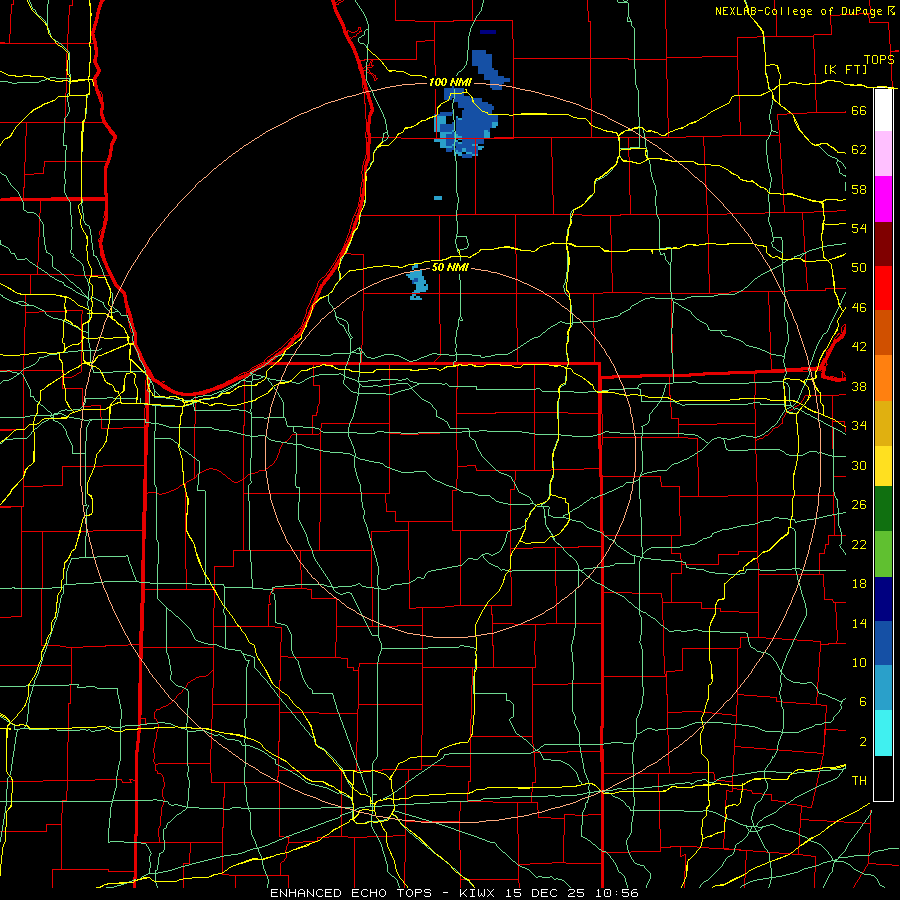Click the 18 value on the scale
Screen dimensions: 900x900
(x=859, y=584)
